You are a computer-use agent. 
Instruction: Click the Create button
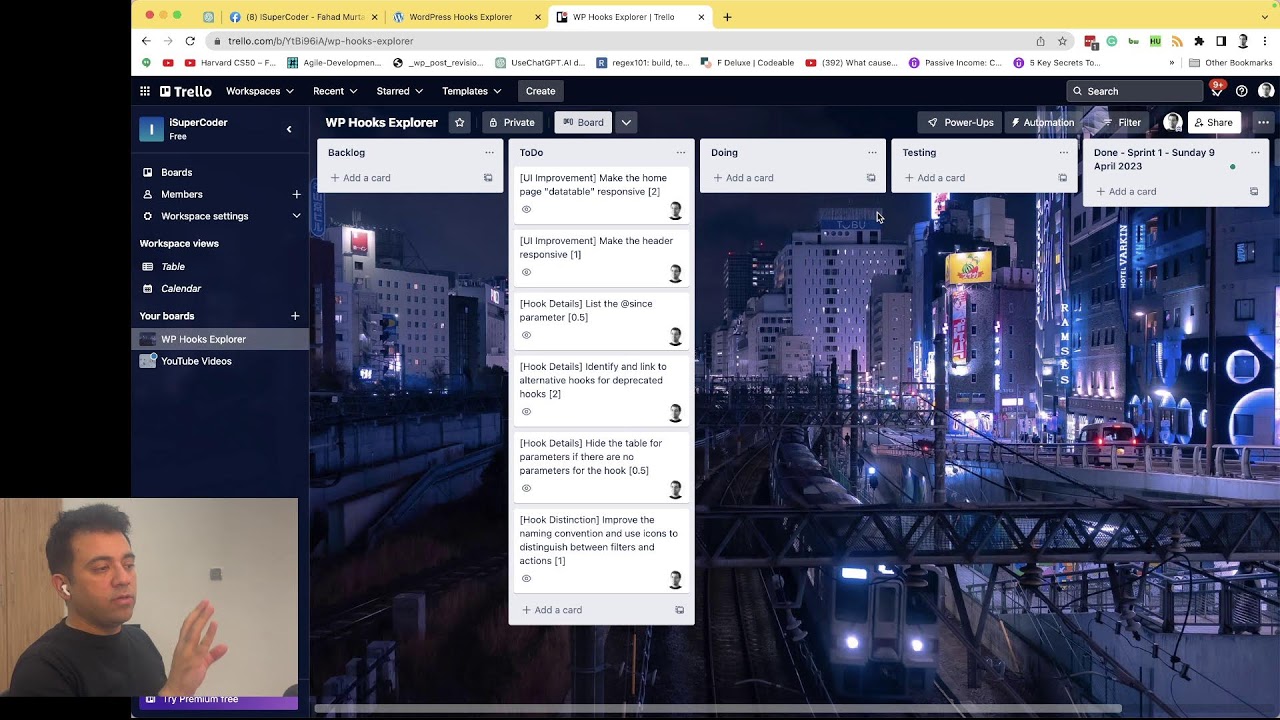click(541, 91)
